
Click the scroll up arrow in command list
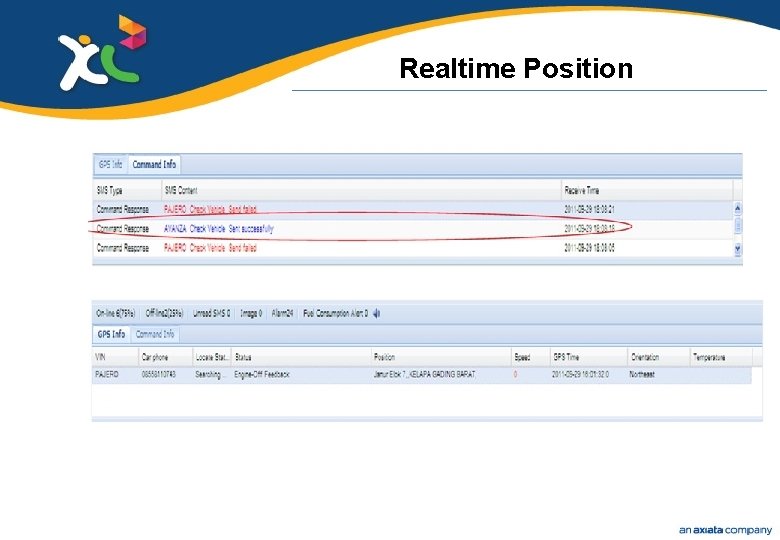[x=738, y=209]
